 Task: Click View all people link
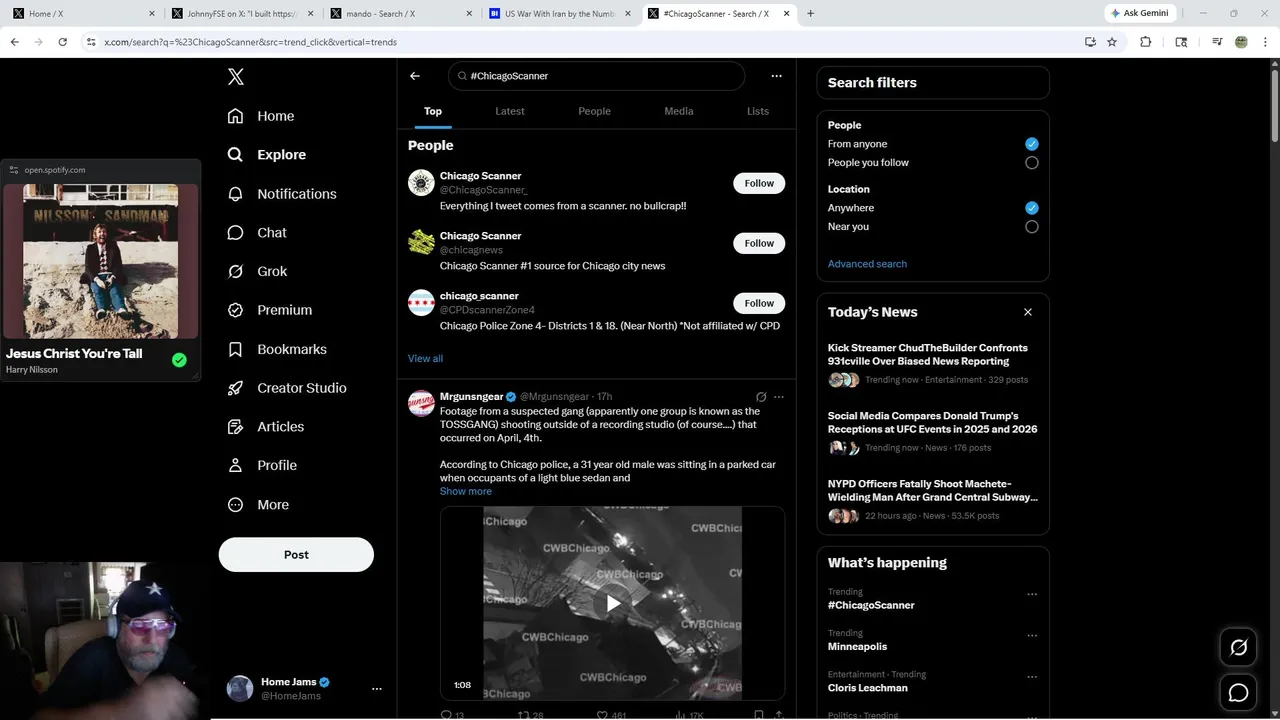[425, 358]
